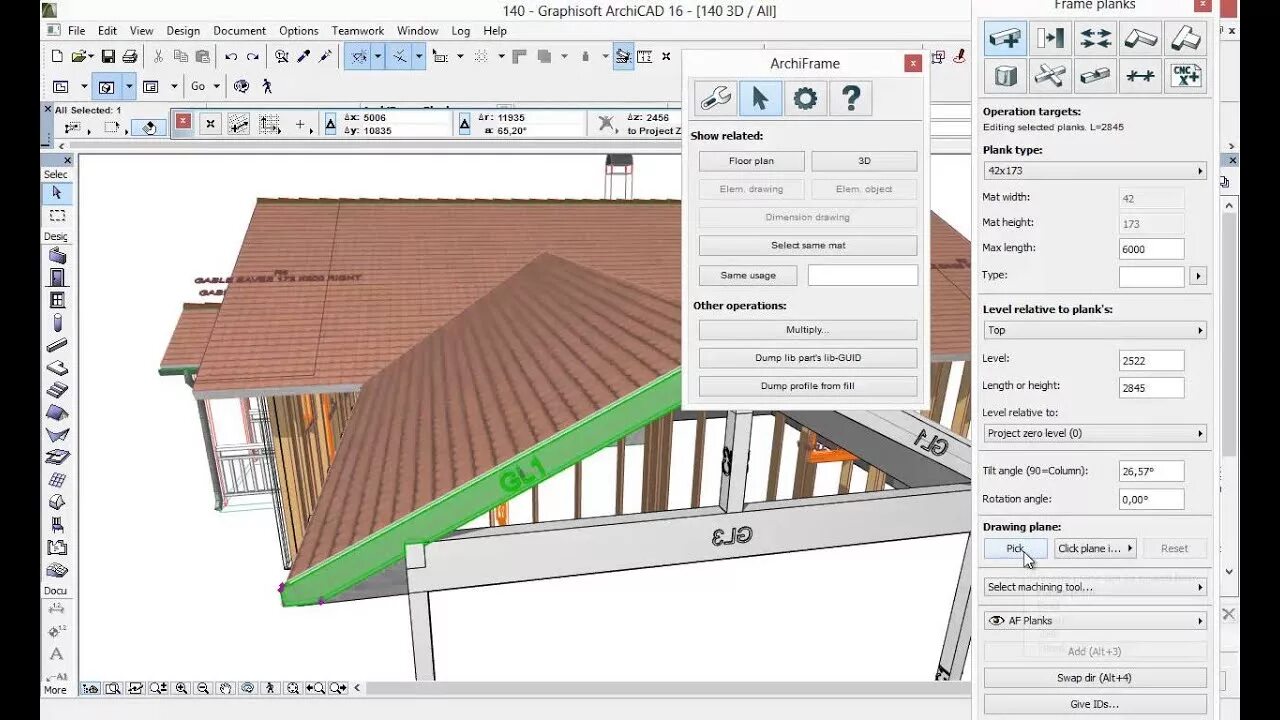Expand the Type field arrow button

(1198, 275)
